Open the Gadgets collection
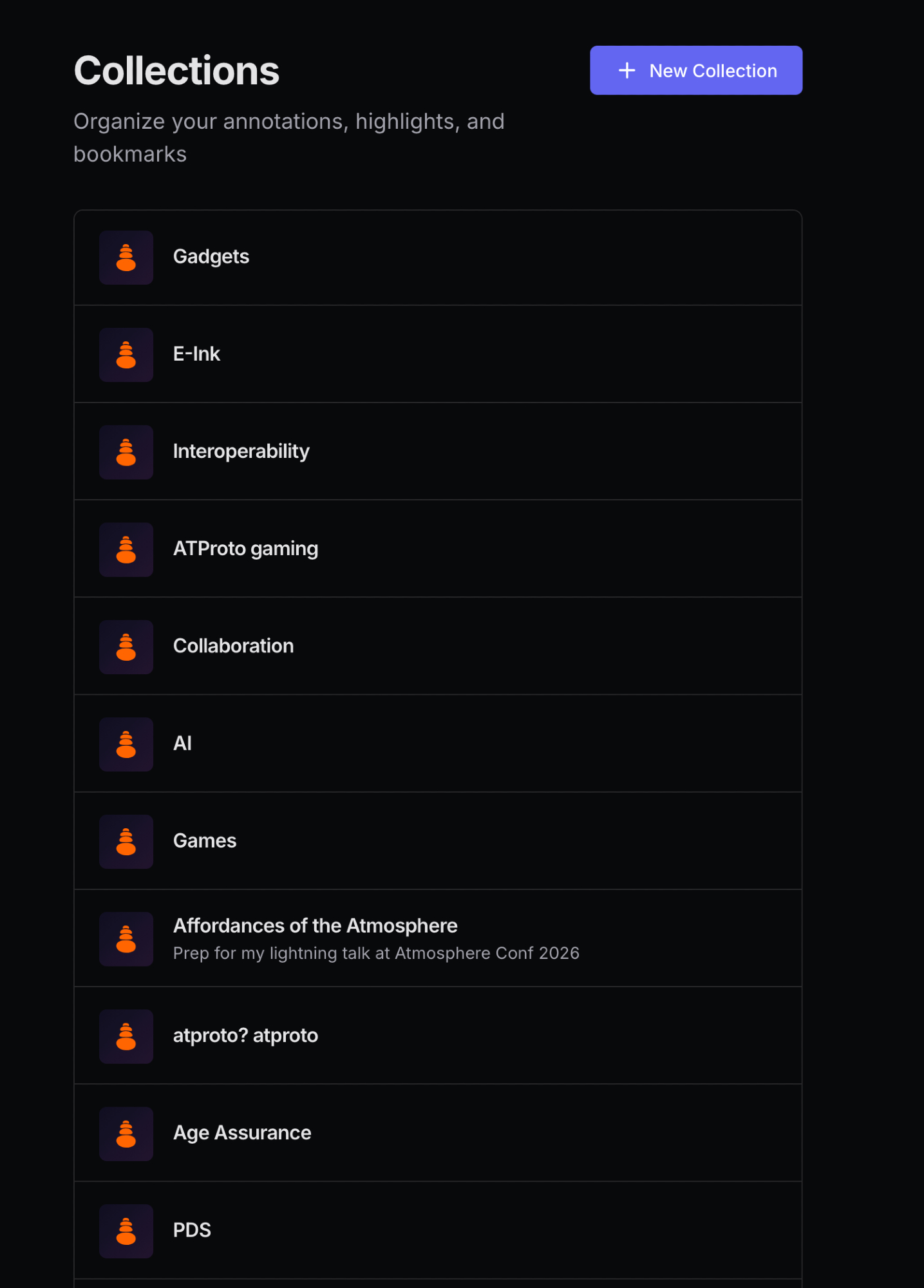 [211, 257]
